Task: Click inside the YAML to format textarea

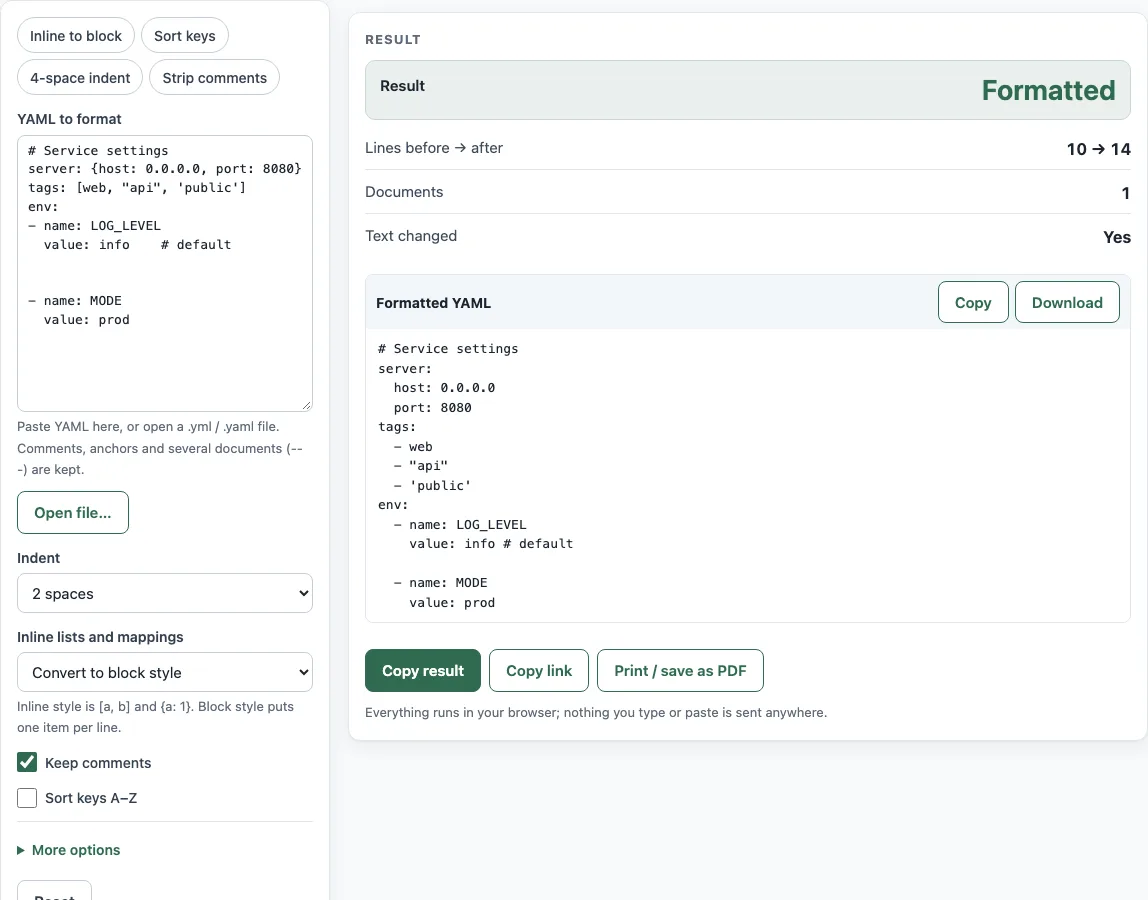Action: click(x=165, y=273)
